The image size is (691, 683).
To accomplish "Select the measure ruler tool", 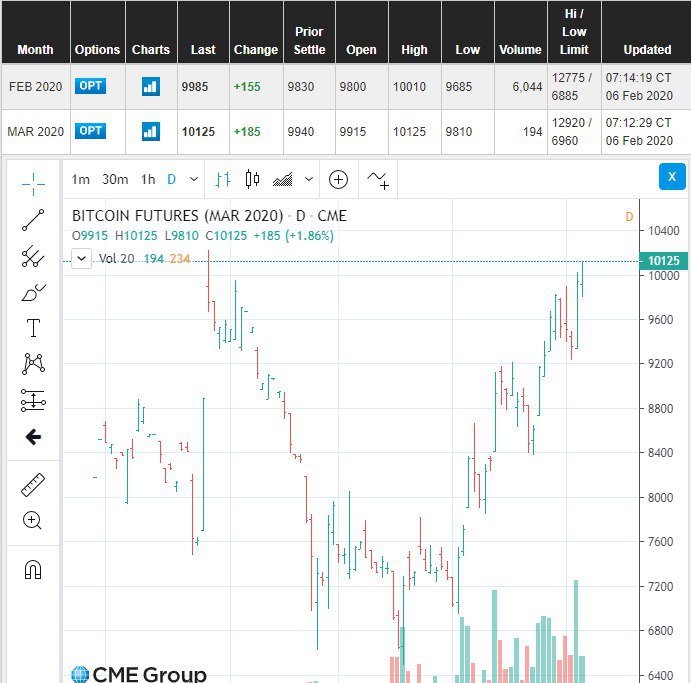I will click(x=33, y=485).
